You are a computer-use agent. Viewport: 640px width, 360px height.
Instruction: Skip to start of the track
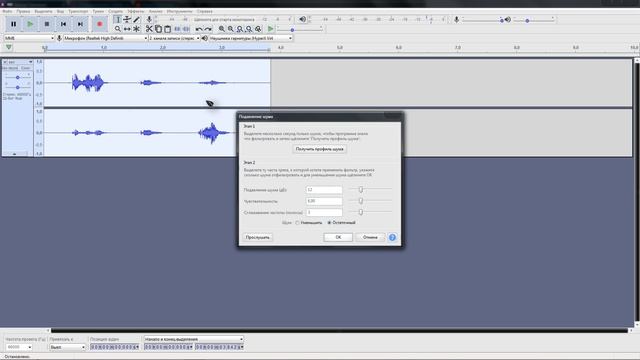64,24
